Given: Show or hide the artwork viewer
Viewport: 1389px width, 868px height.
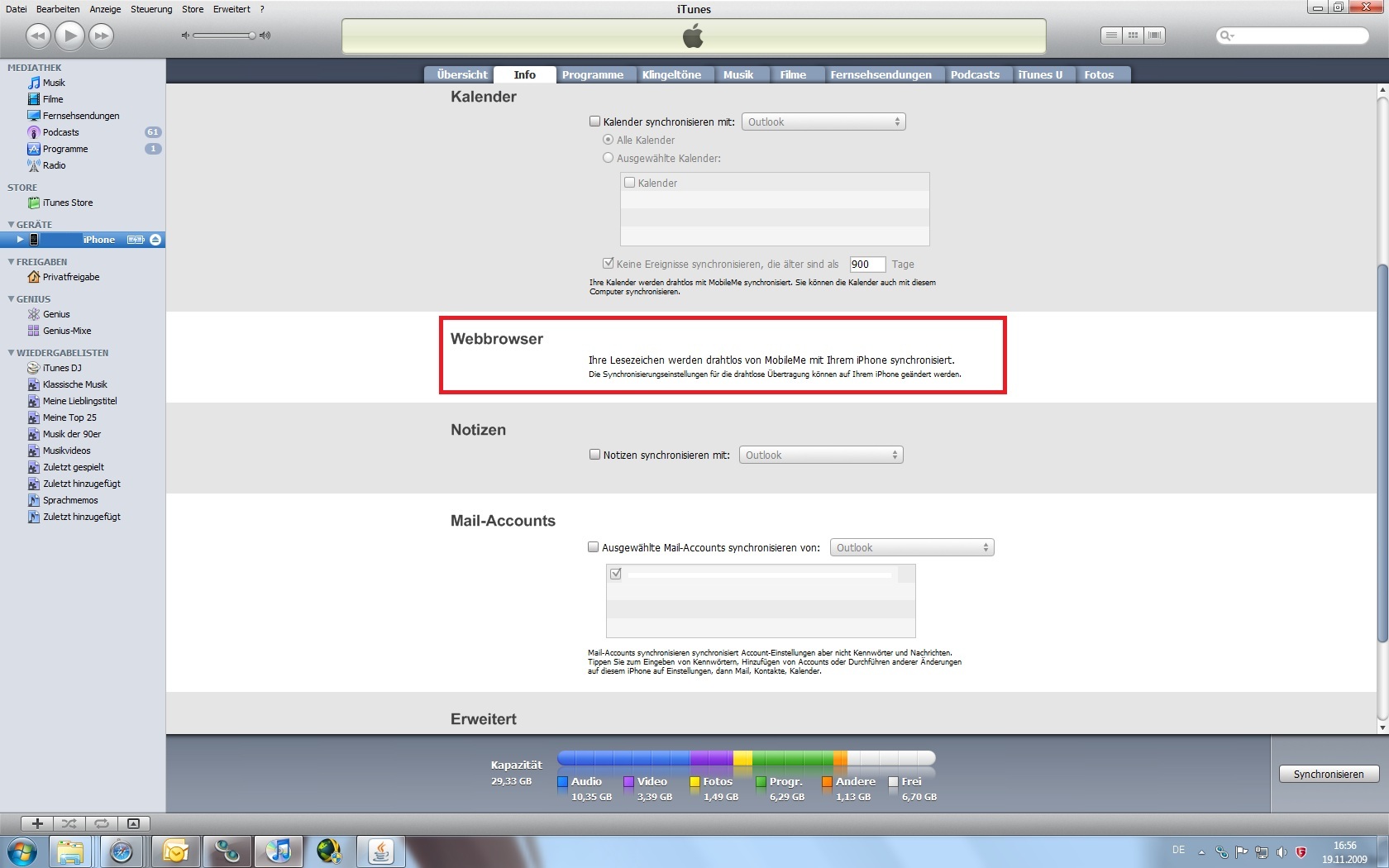Looking at the screenshot, I should [x=133, y=823].
